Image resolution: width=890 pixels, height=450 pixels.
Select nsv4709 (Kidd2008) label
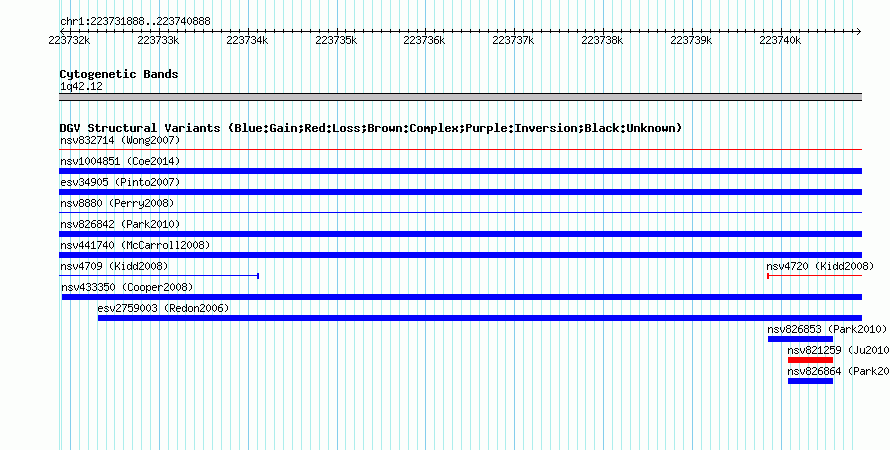click(114, 266)
